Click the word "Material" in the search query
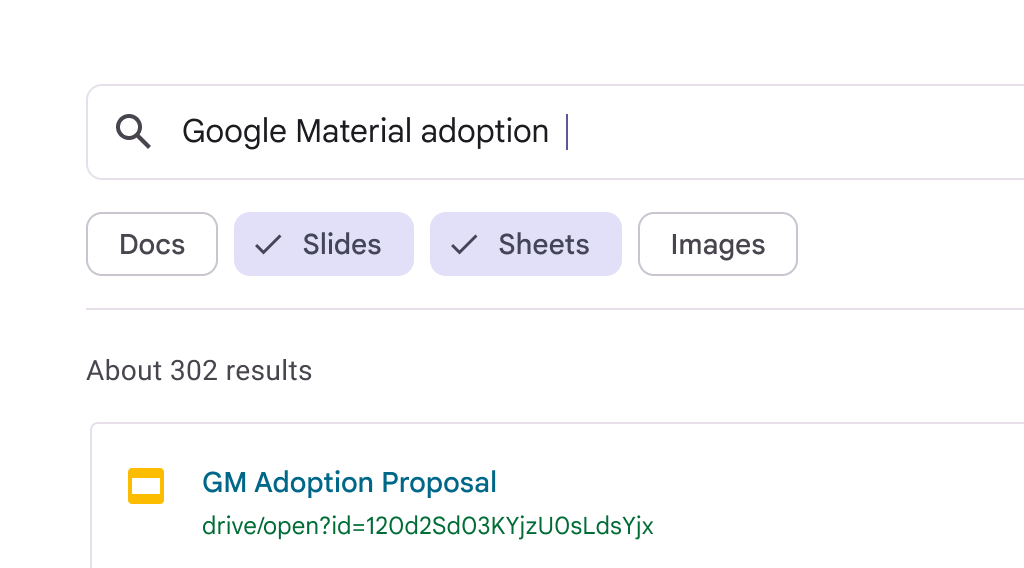Viewport: 1024px width, 568px height. click(354, 132)
